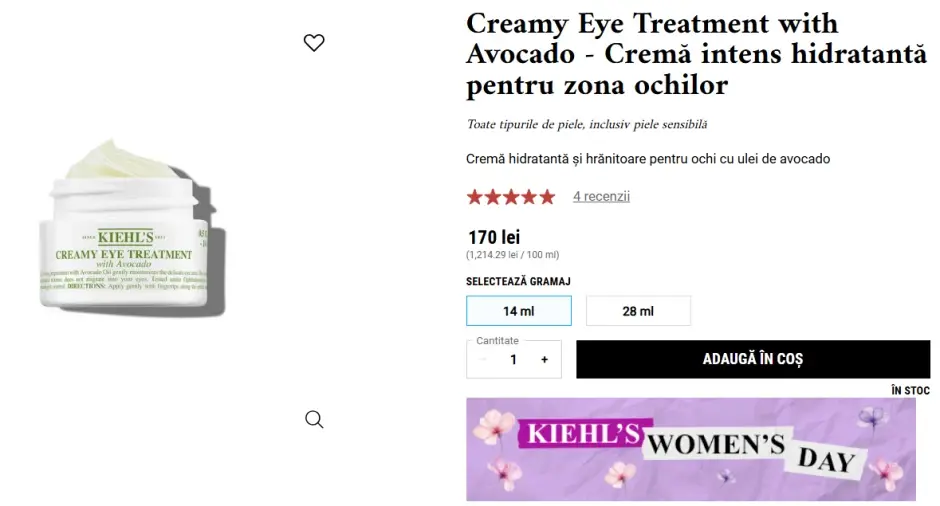The width and height of the screenshot is (940, 506).
Task: Focus the Cantitate quantity field
Action: [513, 360]
